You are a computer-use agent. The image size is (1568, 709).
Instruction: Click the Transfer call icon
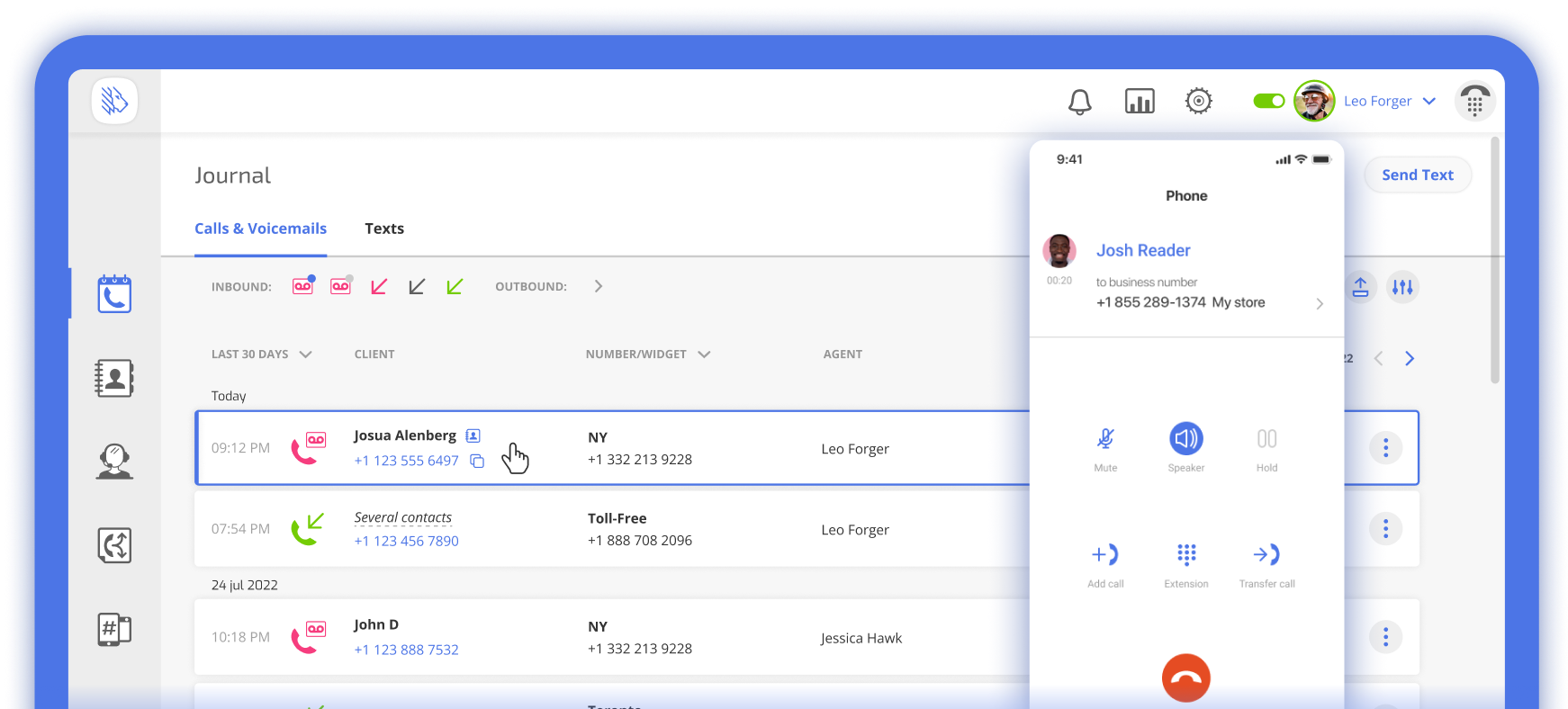click(x=1266, y=555)
